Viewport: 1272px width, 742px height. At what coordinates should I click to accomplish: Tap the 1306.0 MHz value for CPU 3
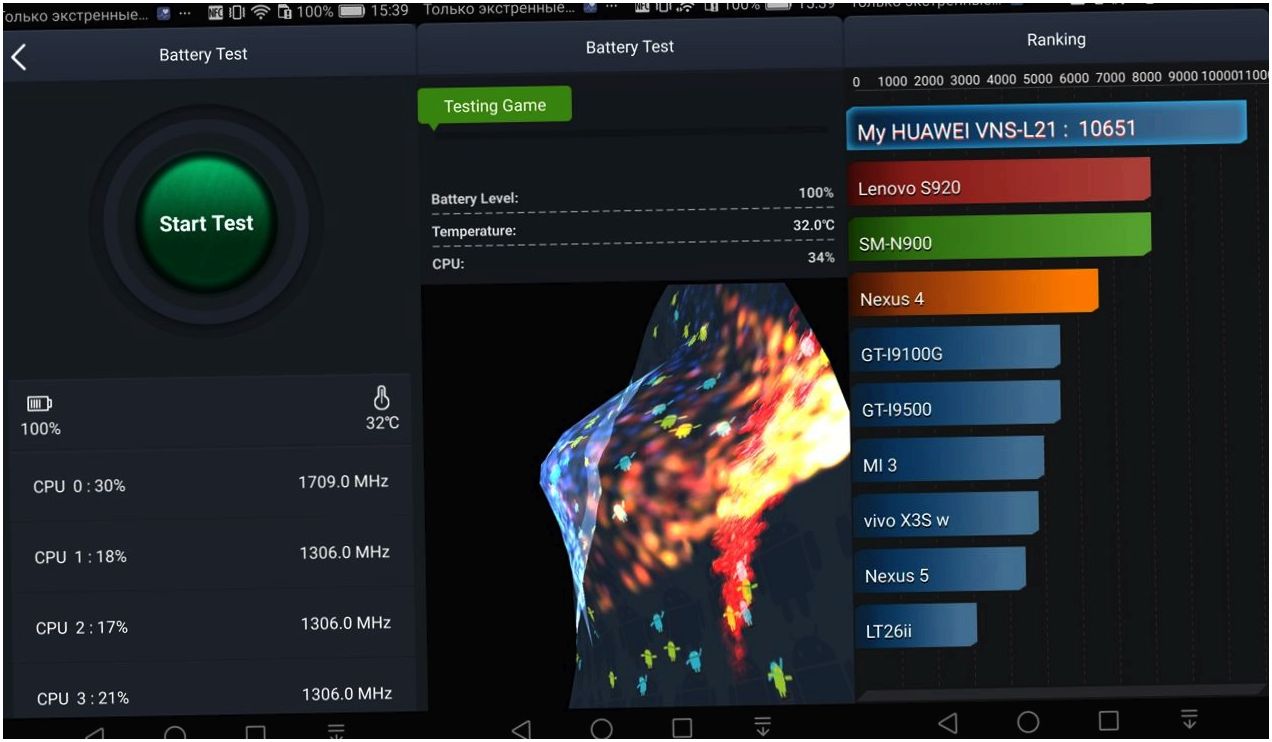pos(347,693)
